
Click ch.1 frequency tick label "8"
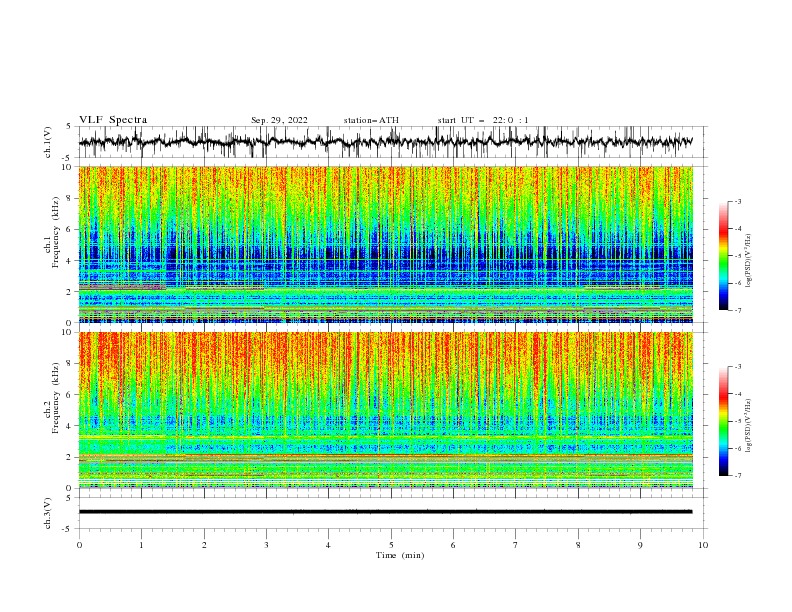(69, 198)
